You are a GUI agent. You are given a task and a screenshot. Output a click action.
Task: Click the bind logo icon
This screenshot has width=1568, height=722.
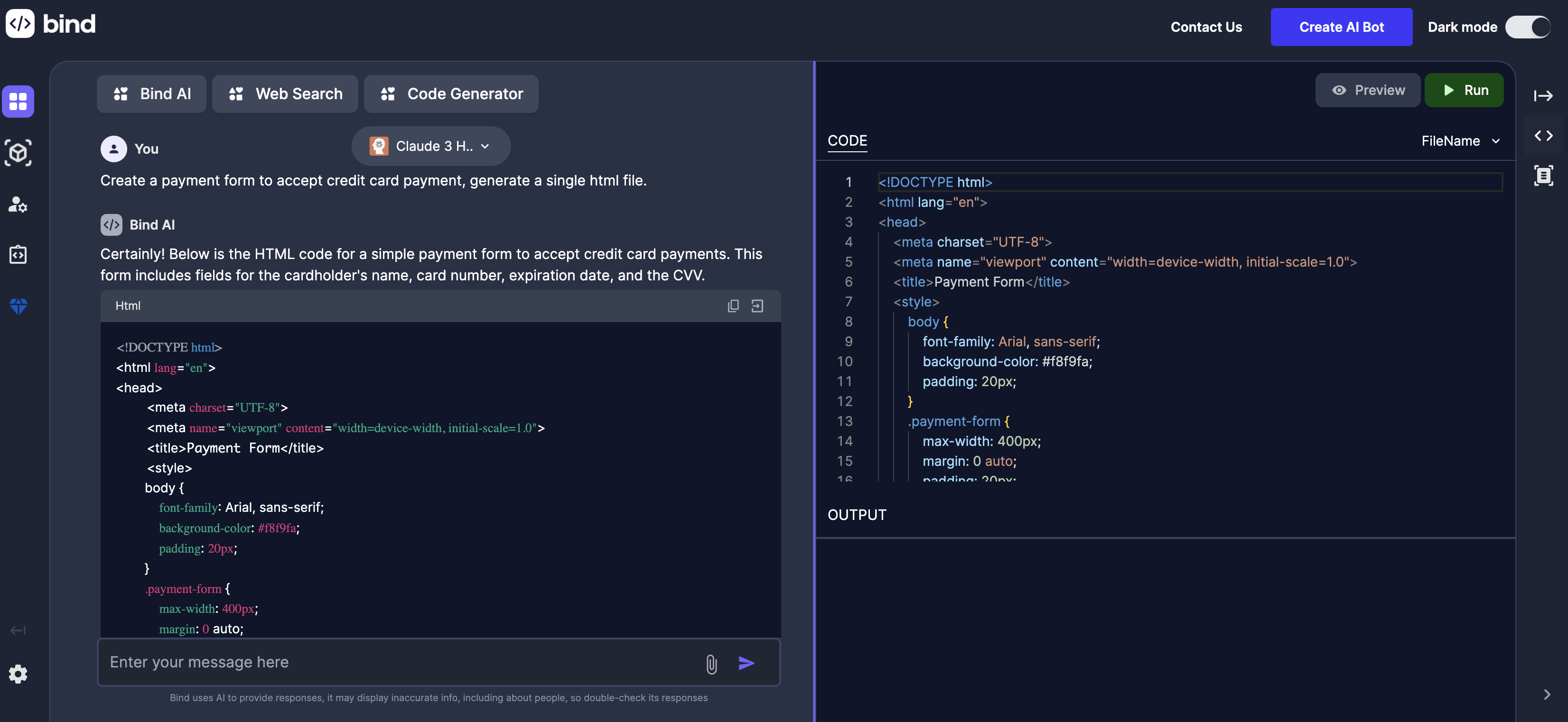(x=20, y=24)
